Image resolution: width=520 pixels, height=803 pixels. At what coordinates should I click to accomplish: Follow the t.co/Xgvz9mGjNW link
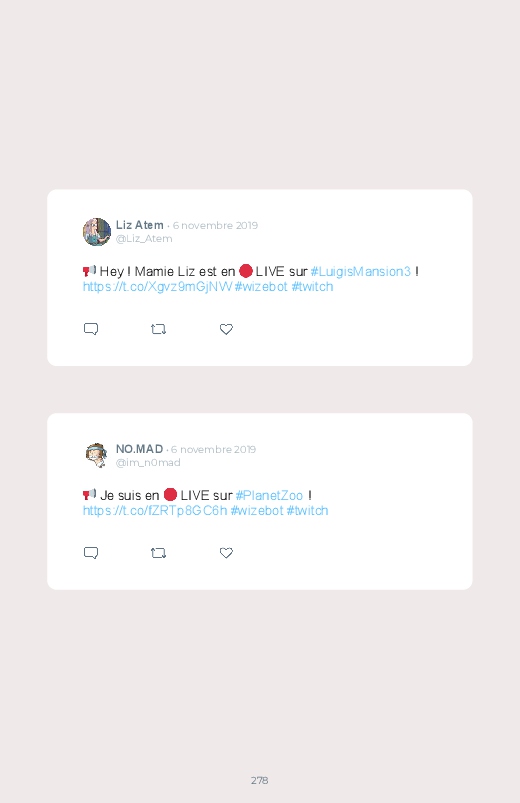click(x=158, y=287)
